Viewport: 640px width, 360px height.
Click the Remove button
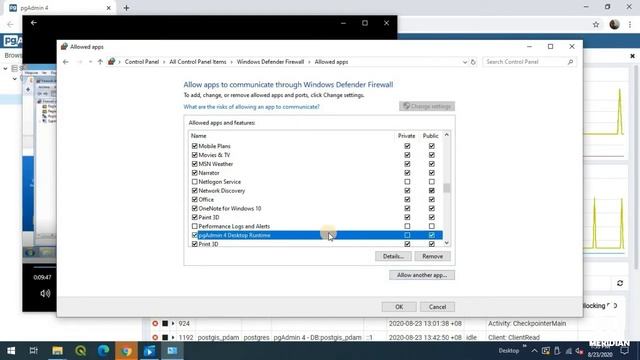coord(432,256)
